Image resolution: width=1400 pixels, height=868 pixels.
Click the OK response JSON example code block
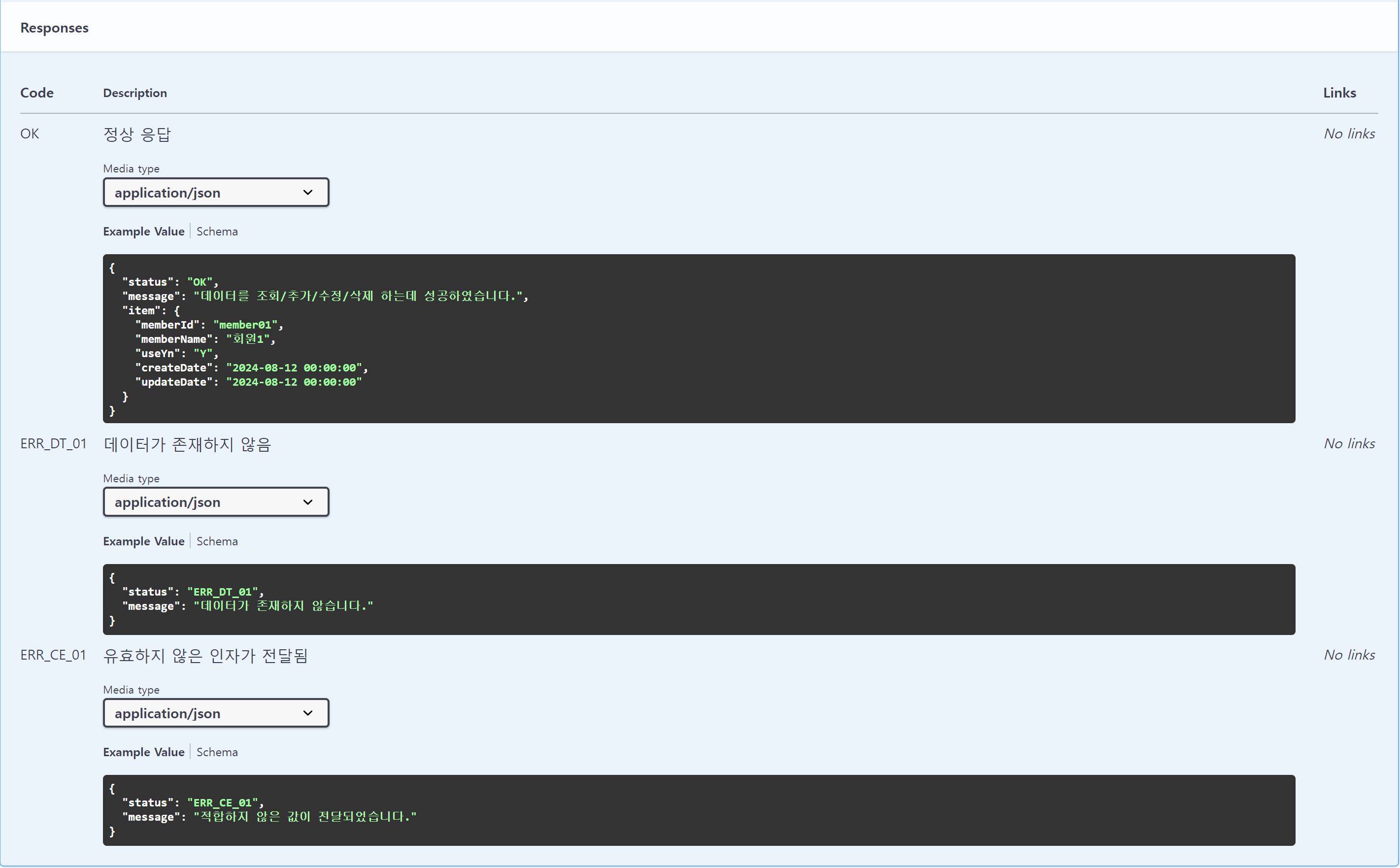tap(698, 339)
